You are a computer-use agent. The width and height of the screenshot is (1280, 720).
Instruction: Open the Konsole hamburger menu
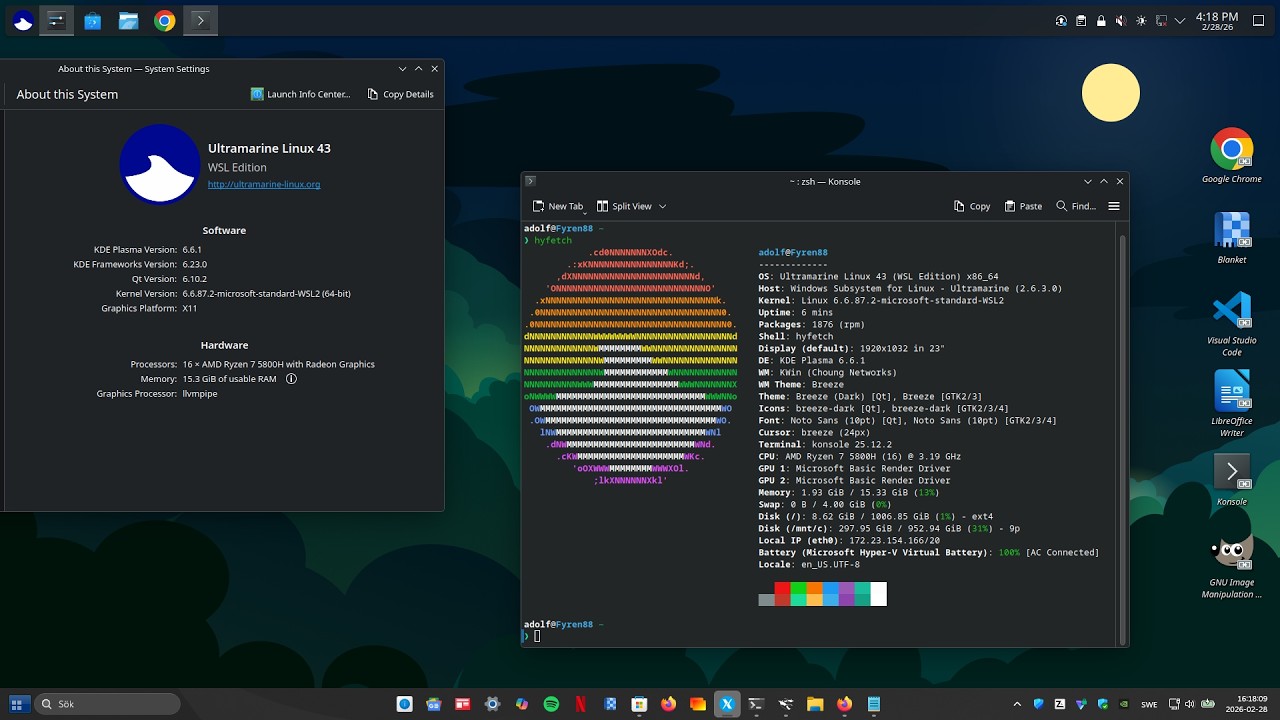[1114, 206]
